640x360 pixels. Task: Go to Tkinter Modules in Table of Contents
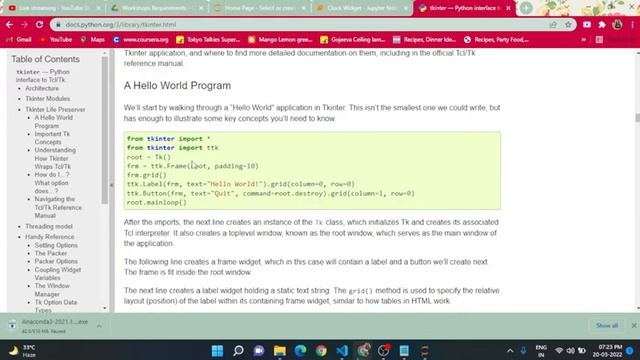(47, 99)
